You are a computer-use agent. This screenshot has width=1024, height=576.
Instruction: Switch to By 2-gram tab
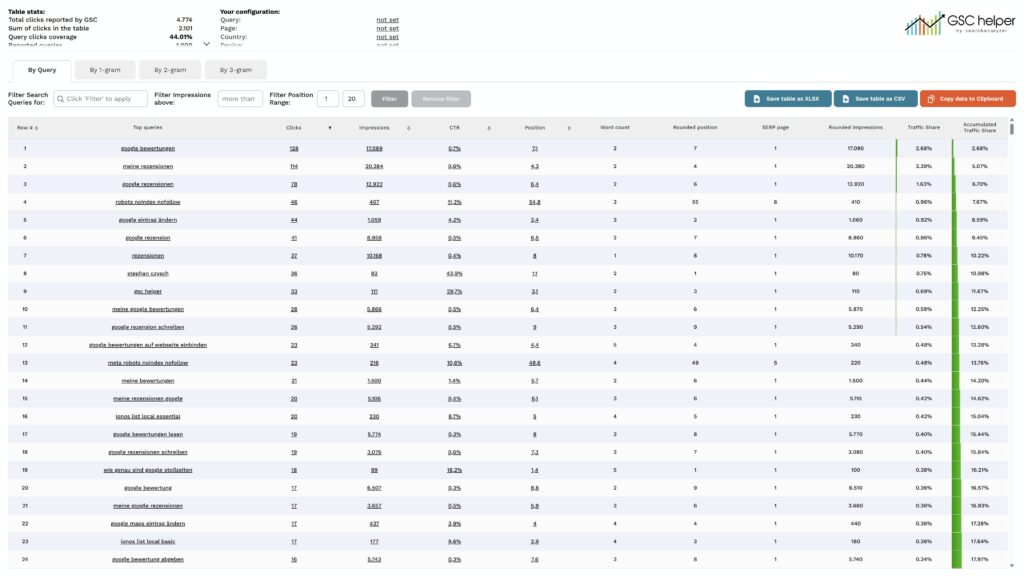point(170,70)
